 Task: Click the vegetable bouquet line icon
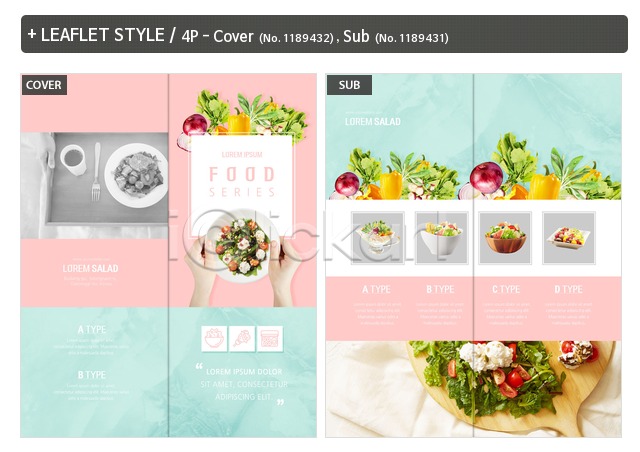[x=242, y=338]
